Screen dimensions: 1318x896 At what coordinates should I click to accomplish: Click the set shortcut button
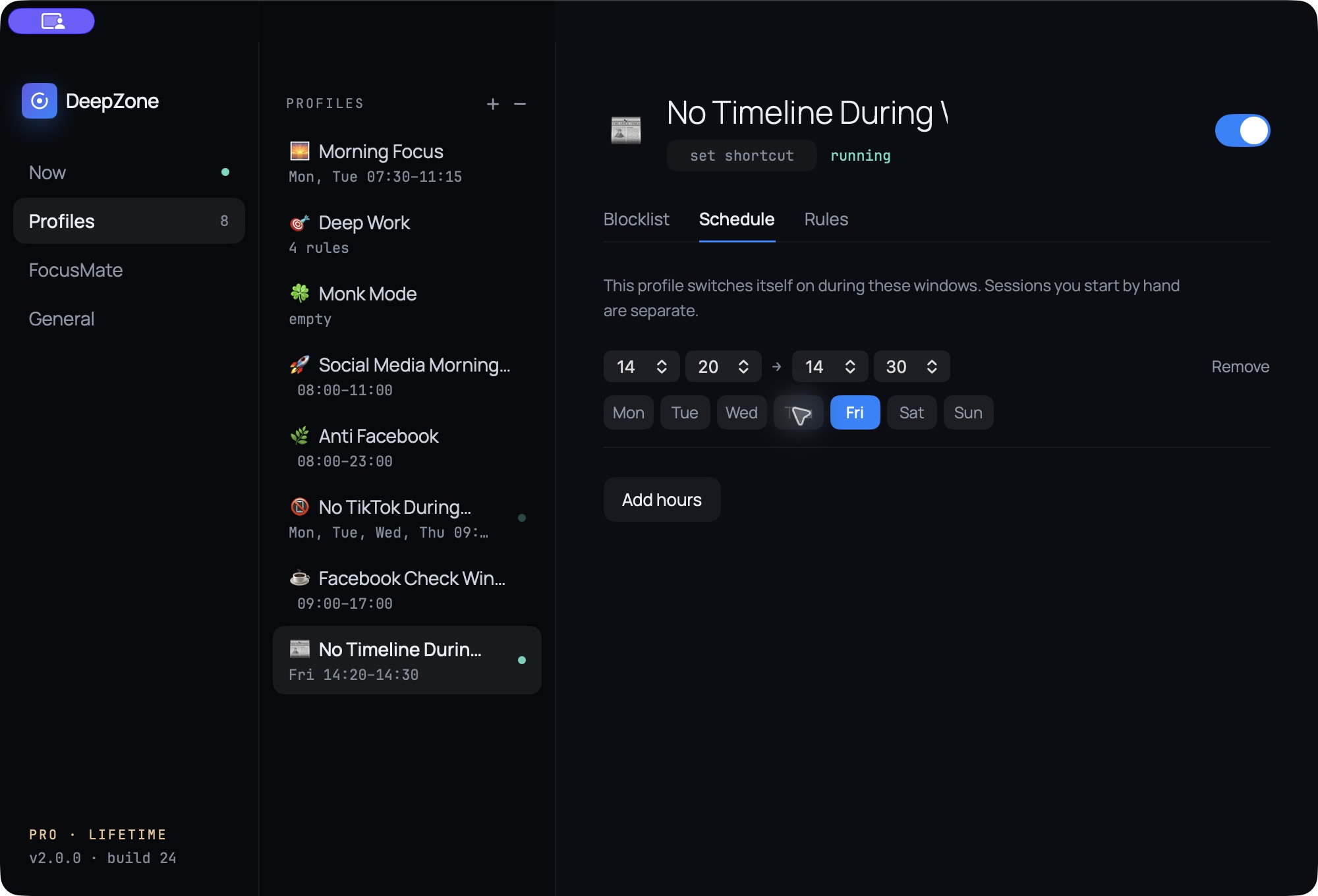(742, 155)
